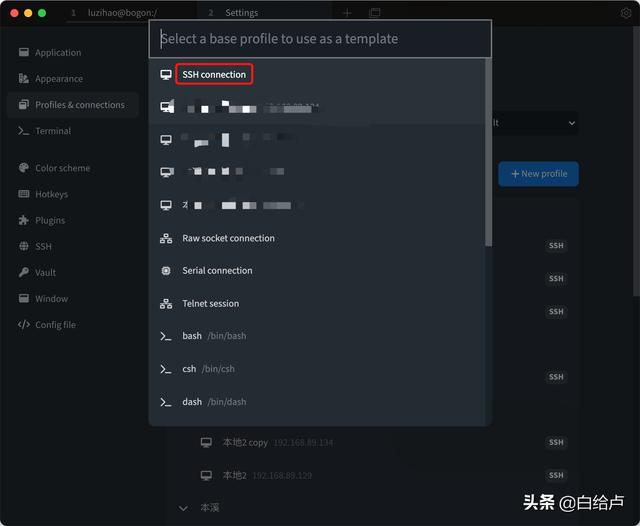Image resolution: width=640 pixels, height=526 pixels.
Task: Click the Hotkeys keyboard icon
Action: 24,194
